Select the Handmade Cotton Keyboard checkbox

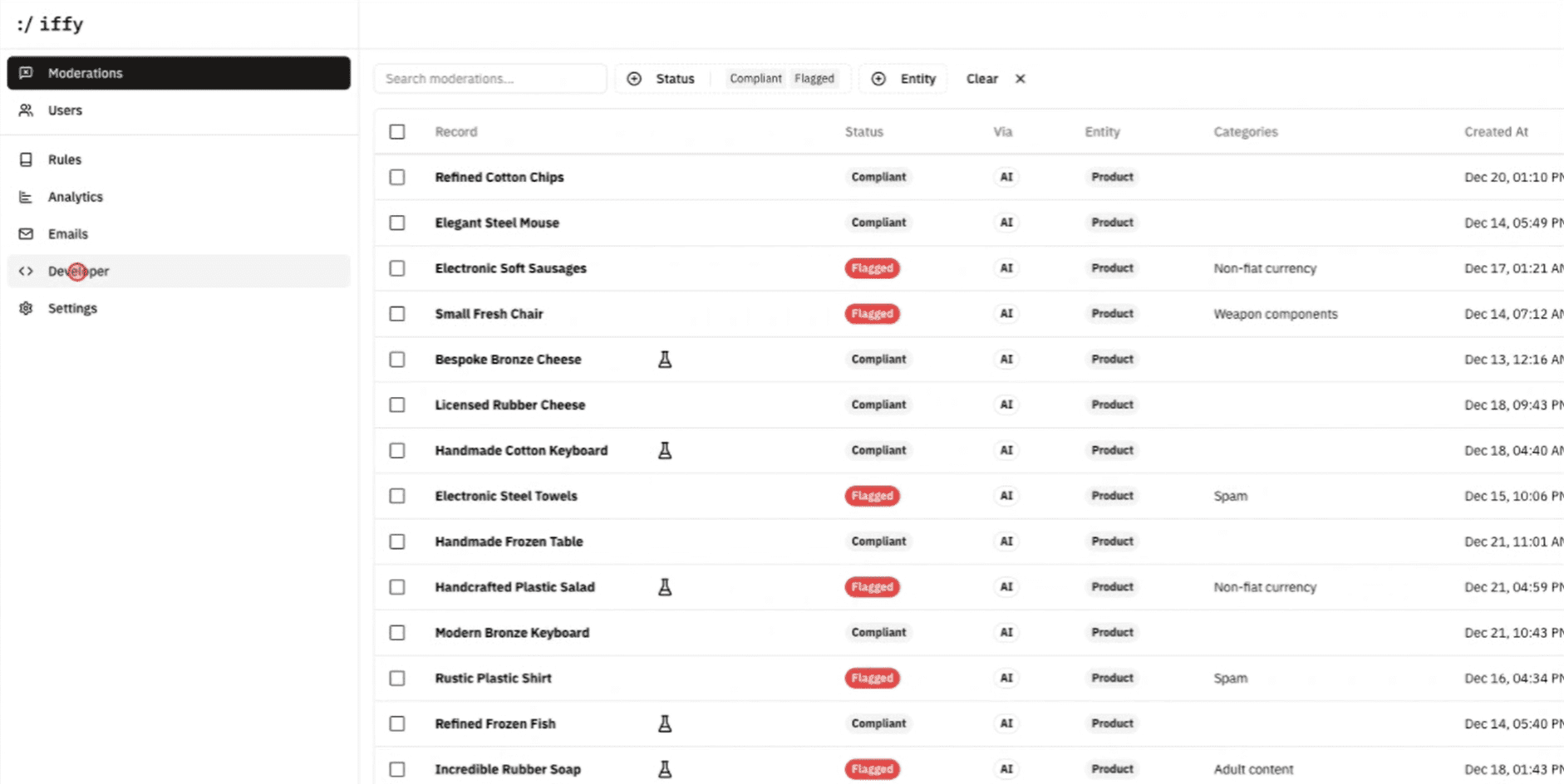pos(397,451)
